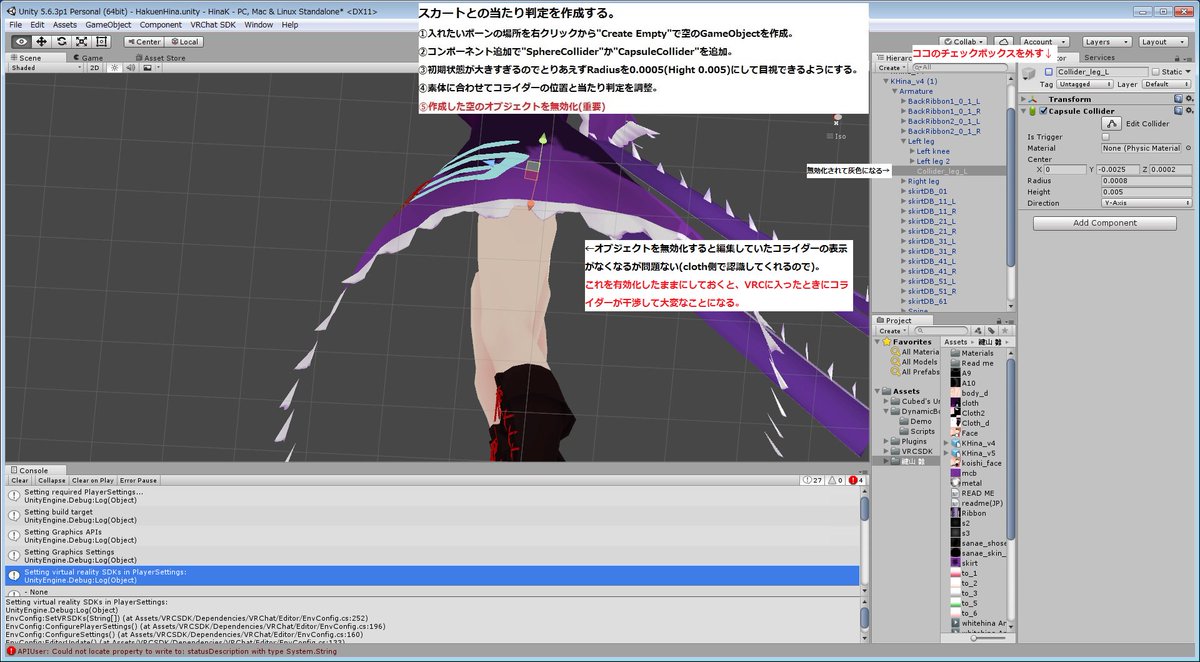The width and height of the screenshot is (1200, 662).
Task: Toggle Clear on Play in Console
Action: (92, 480)
